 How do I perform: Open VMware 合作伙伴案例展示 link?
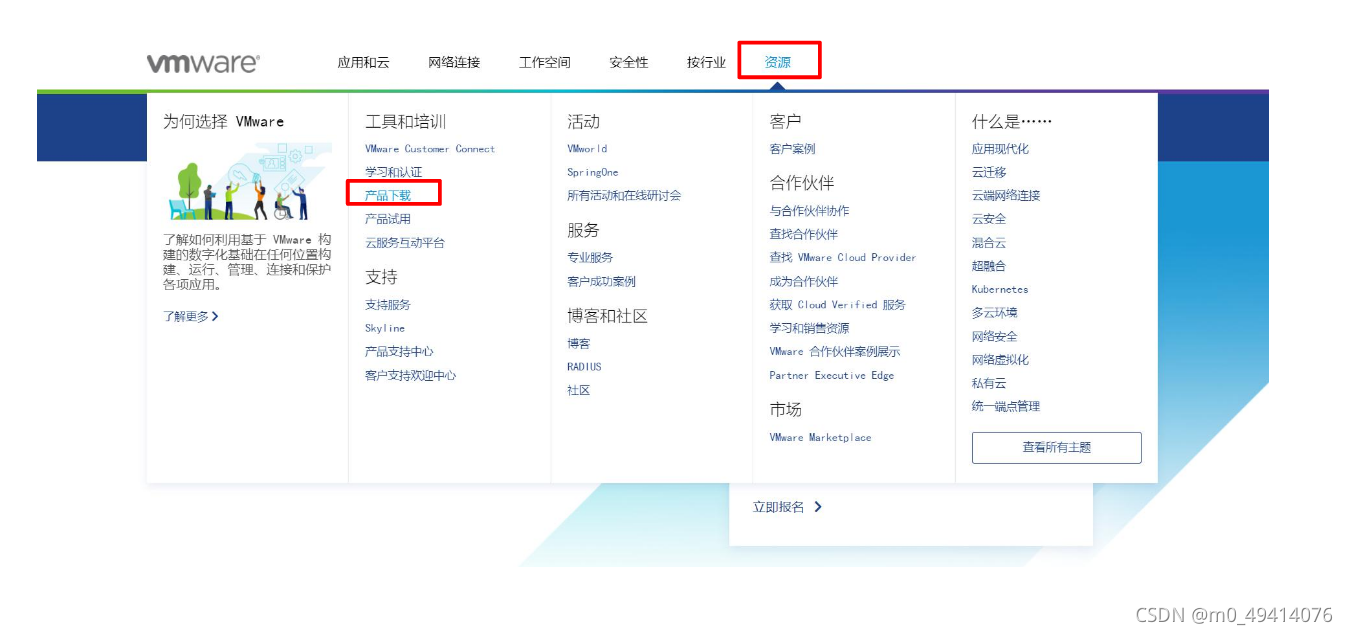pyautogui.click(x=835, y=351)
